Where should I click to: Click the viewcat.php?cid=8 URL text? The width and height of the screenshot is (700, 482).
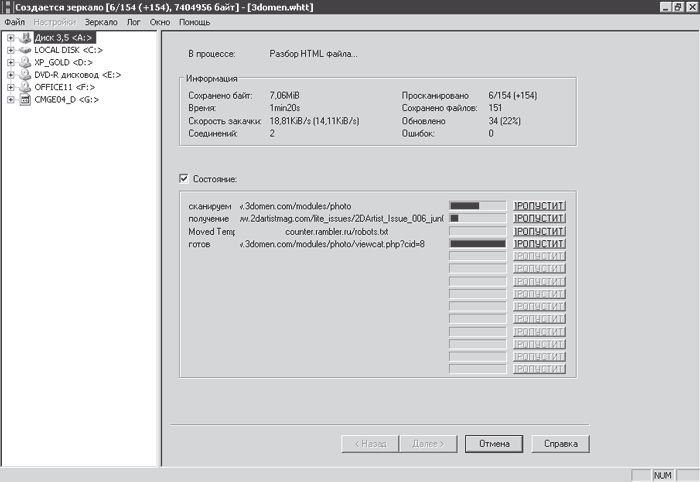point(332,244)
